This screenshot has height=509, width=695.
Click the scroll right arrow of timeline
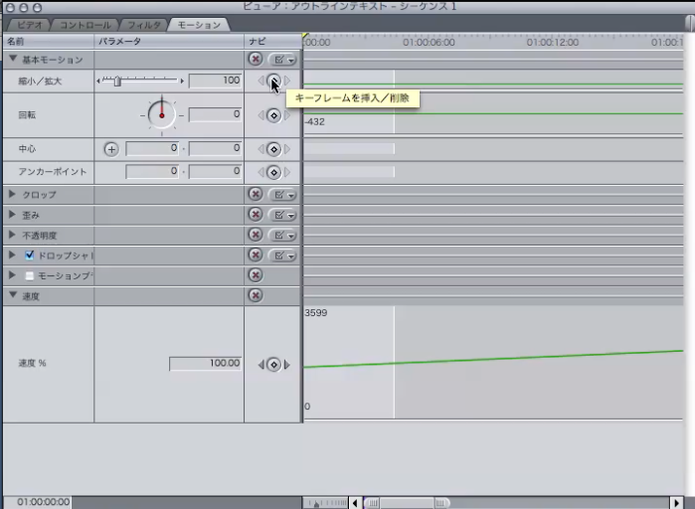coord(676,503)
